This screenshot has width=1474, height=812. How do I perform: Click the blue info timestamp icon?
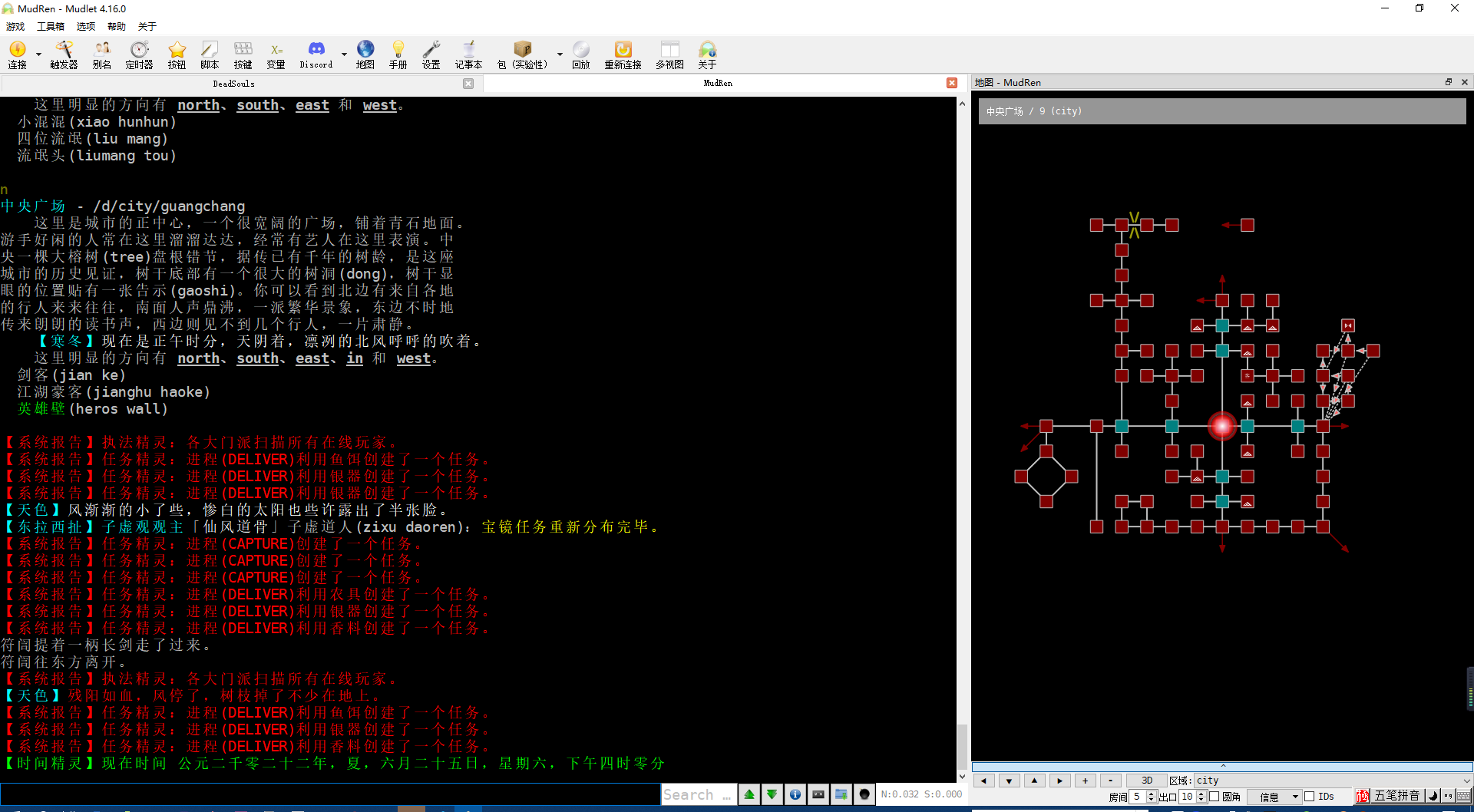[795, 794]
